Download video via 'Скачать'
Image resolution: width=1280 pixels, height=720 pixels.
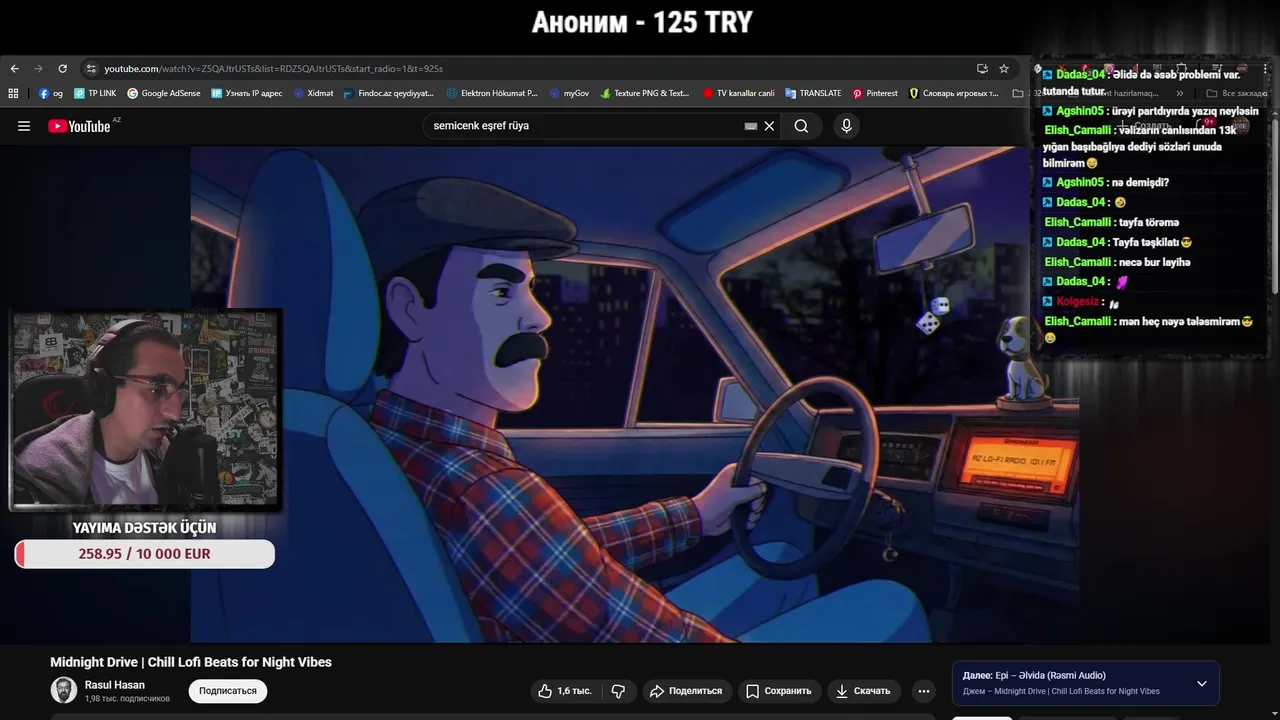pyautogui.click(x=863, y=691)
